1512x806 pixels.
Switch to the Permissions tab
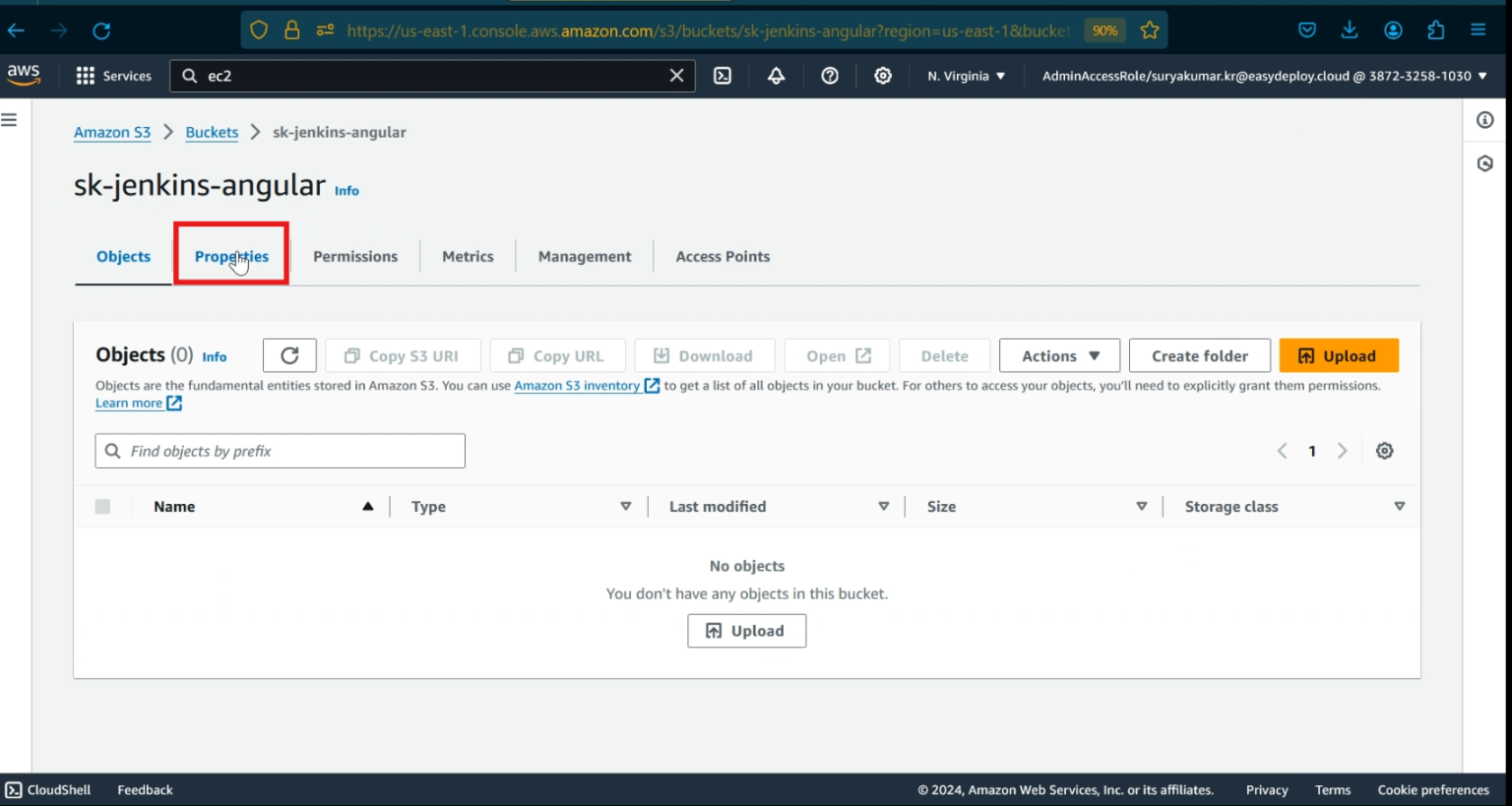[354, 256]
